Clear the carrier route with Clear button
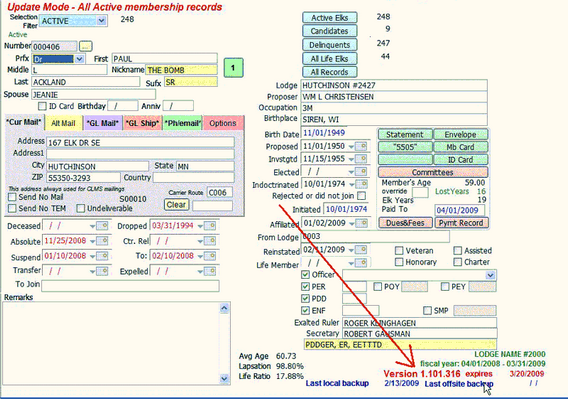This screenshot has width=568, height=399. click(x=176, y=205)
